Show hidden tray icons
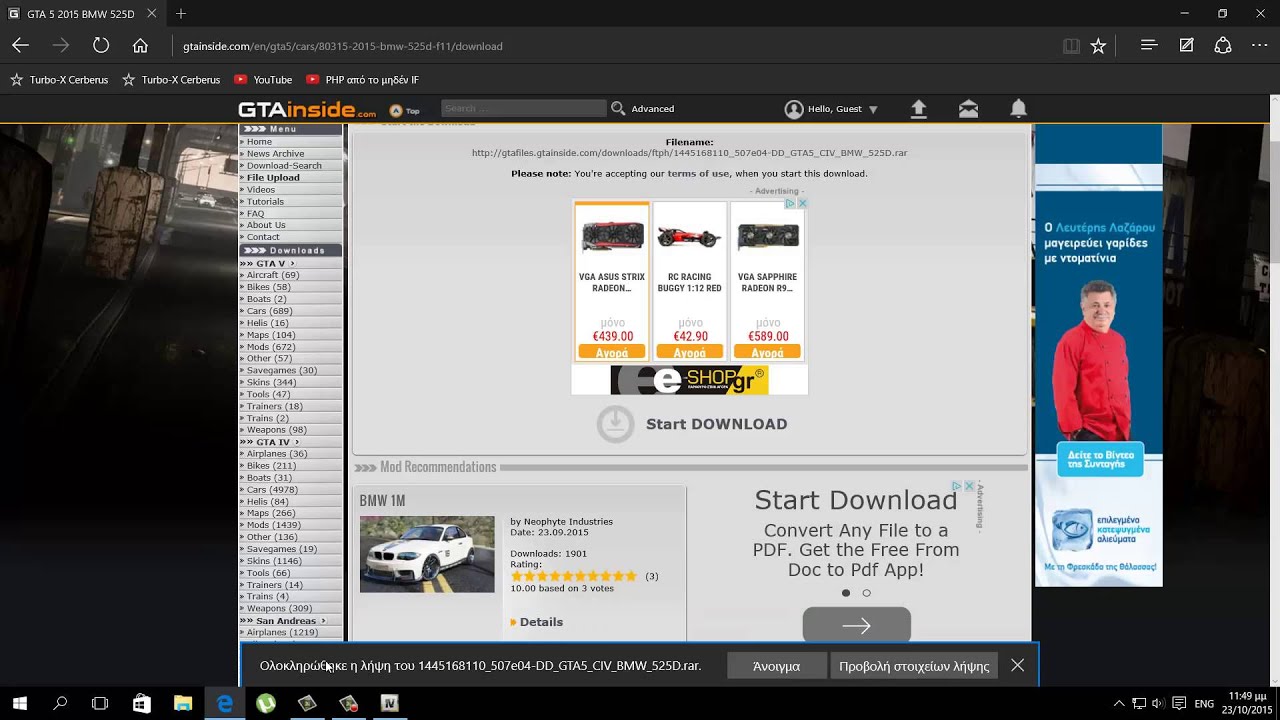Screen dimensions: 1280x720 [1119, 703]
